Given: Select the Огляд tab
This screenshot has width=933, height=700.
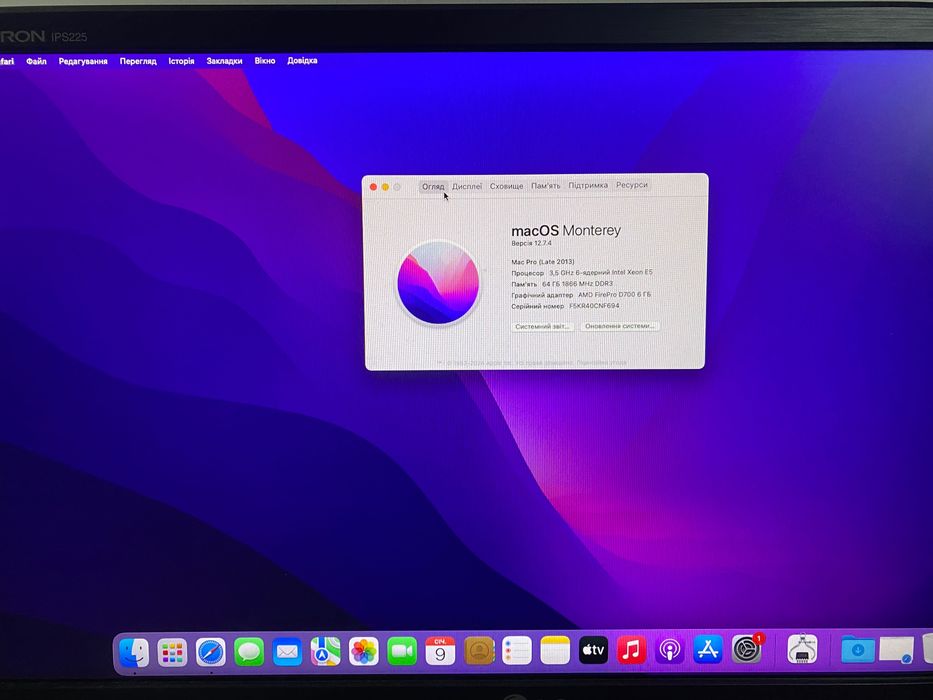Looking at the screenshot, I should [433, 186].
